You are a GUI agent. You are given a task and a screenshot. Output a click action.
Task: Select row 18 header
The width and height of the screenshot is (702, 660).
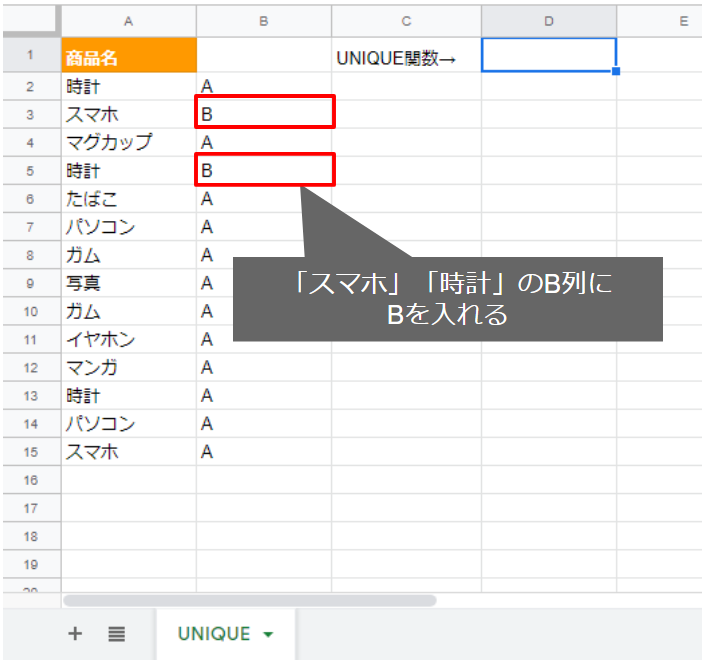[31, 536]
